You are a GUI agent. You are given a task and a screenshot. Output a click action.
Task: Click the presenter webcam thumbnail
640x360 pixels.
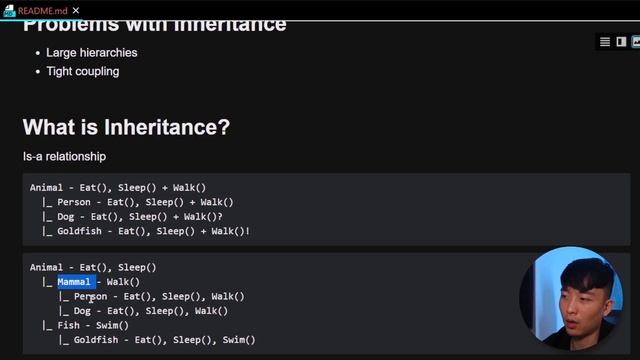[x=571, y=298]
